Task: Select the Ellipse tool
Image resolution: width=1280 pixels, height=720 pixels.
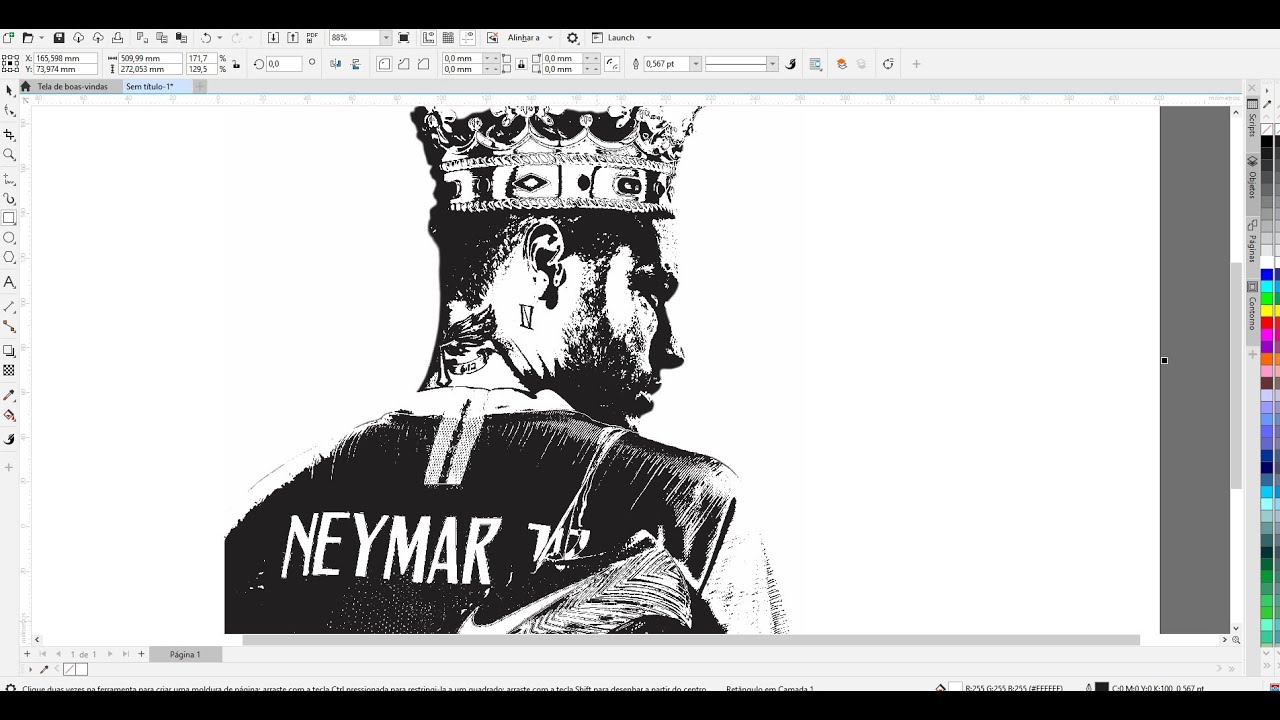Action: pyautogui.click(x=9, y=238)
